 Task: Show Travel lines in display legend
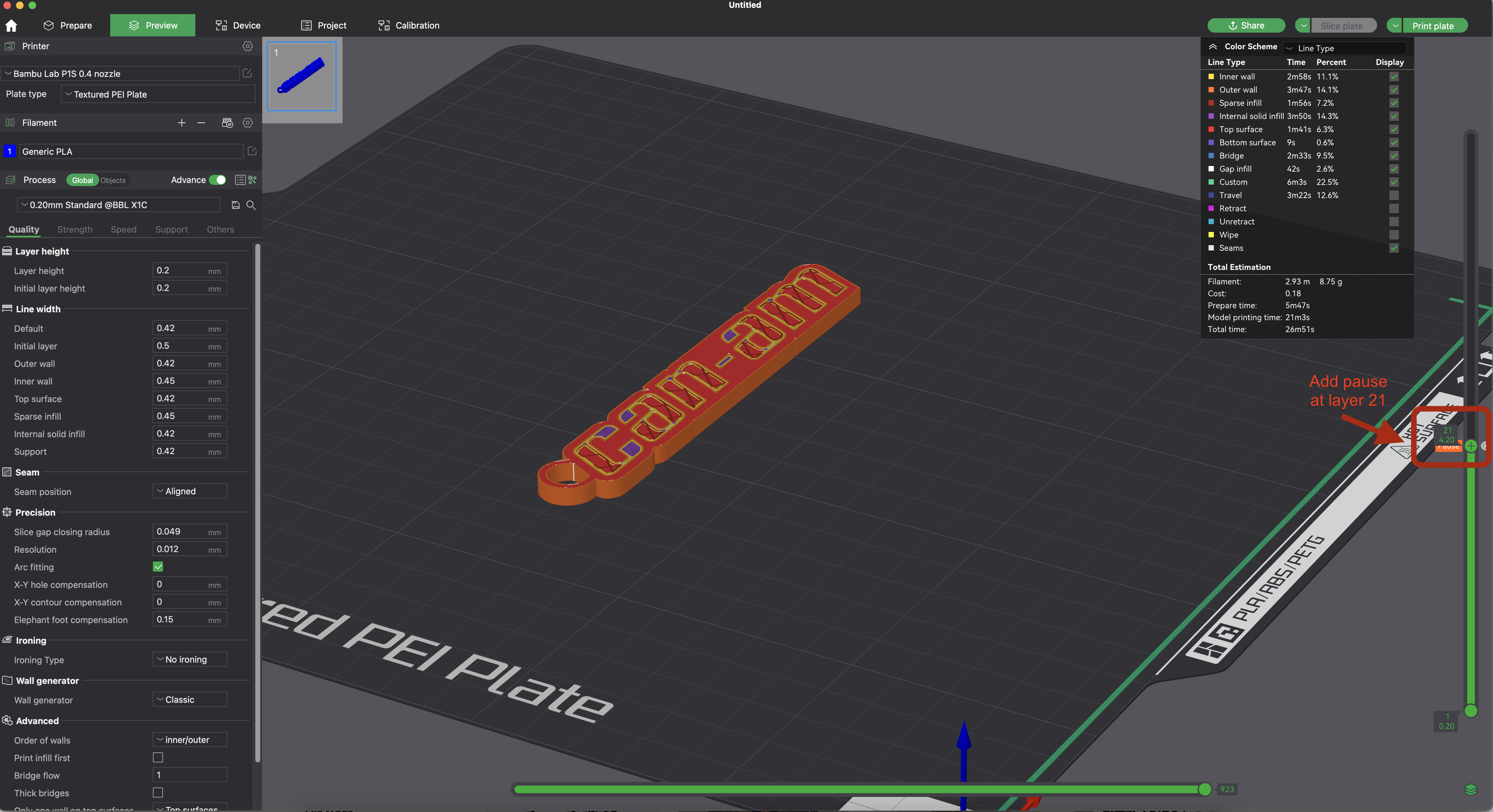point(1394,195)
